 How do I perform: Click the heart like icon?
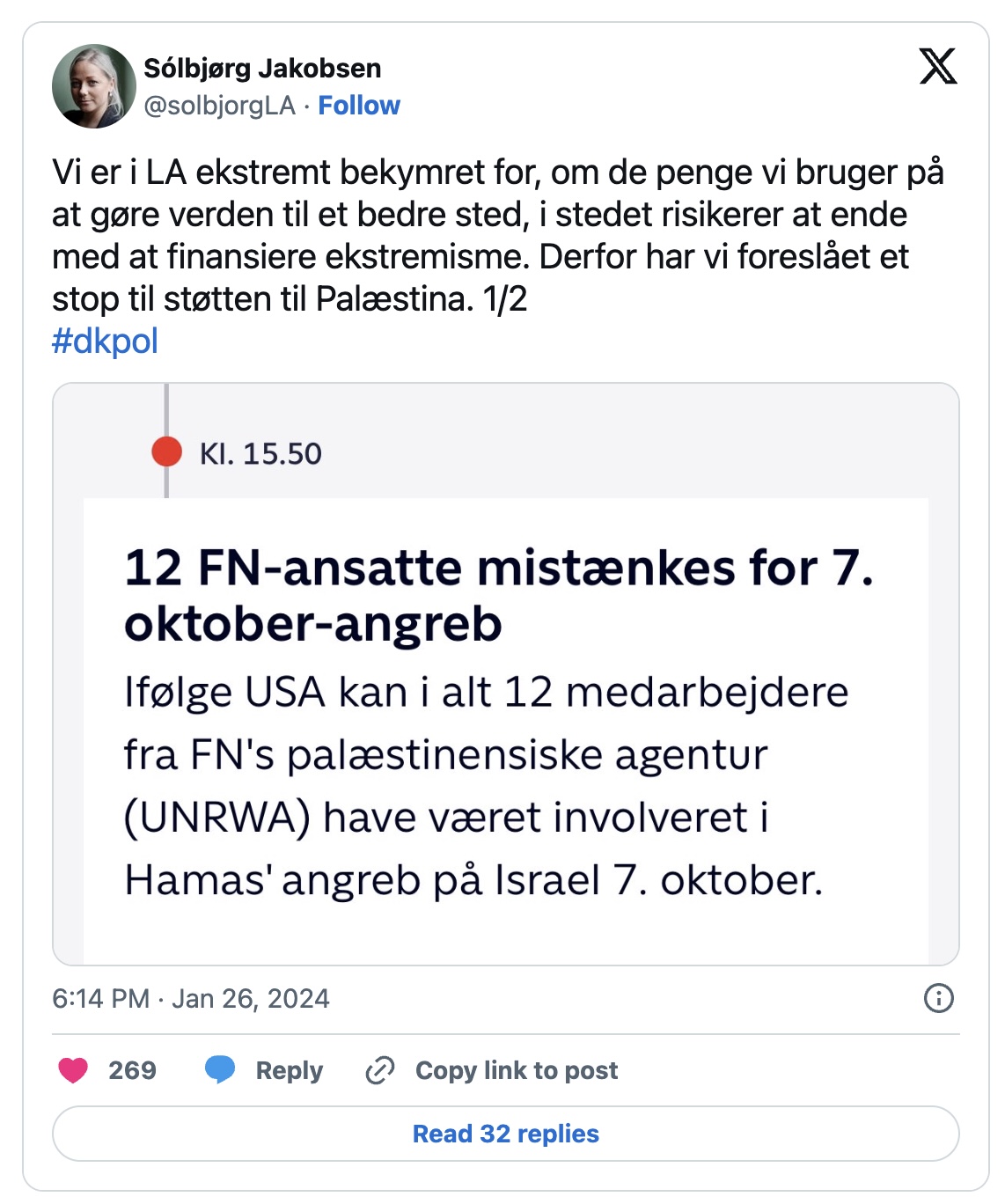tap(73, 1070)
